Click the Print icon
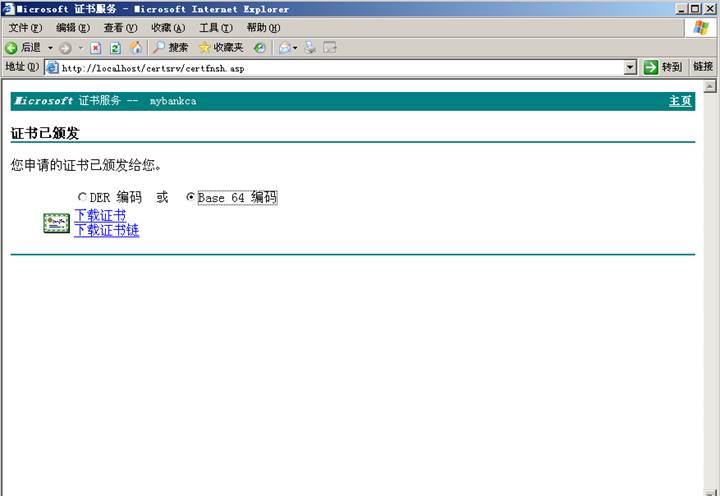The width and height of the screenshot is (720, 496). point(310,47)
